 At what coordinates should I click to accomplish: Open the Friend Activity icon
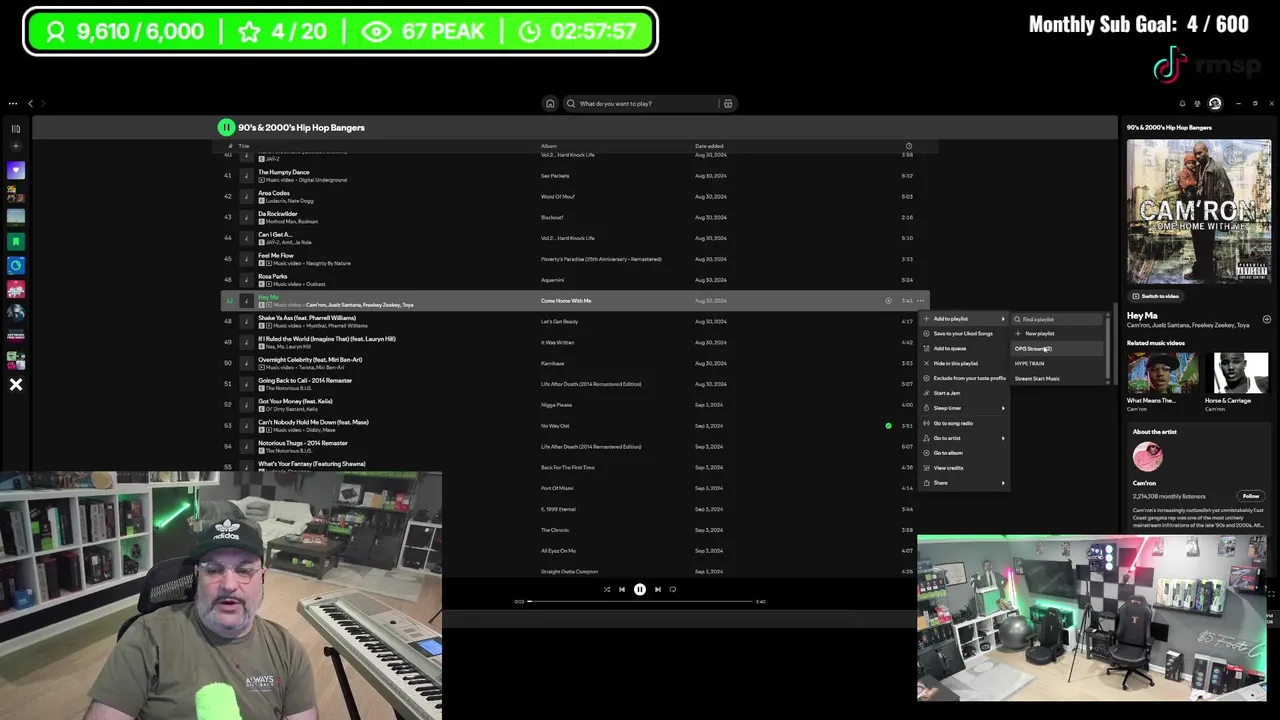1198,103
